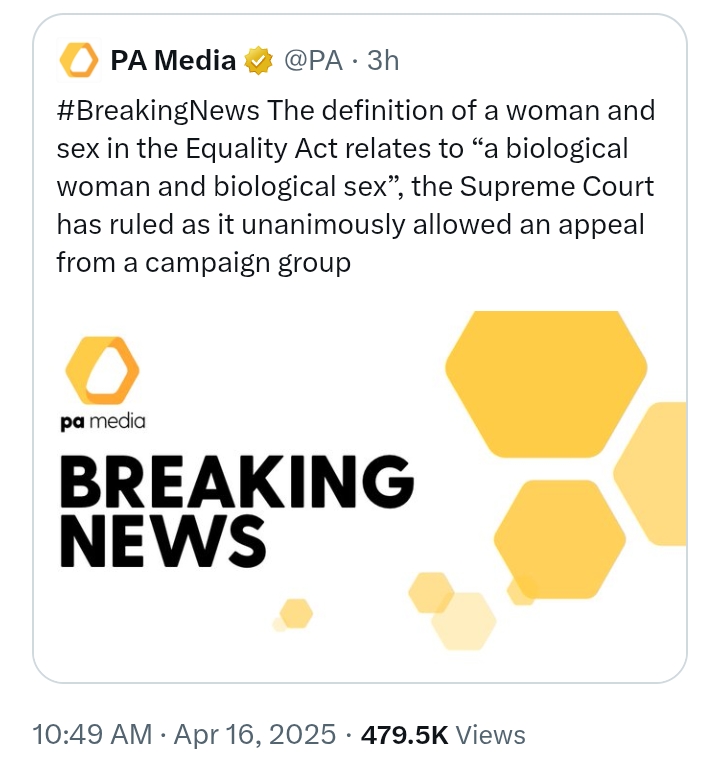The height and width of the screenshot is (769, 720).
Task: Click the 3h relative timestamp
Action: [383, 60]
